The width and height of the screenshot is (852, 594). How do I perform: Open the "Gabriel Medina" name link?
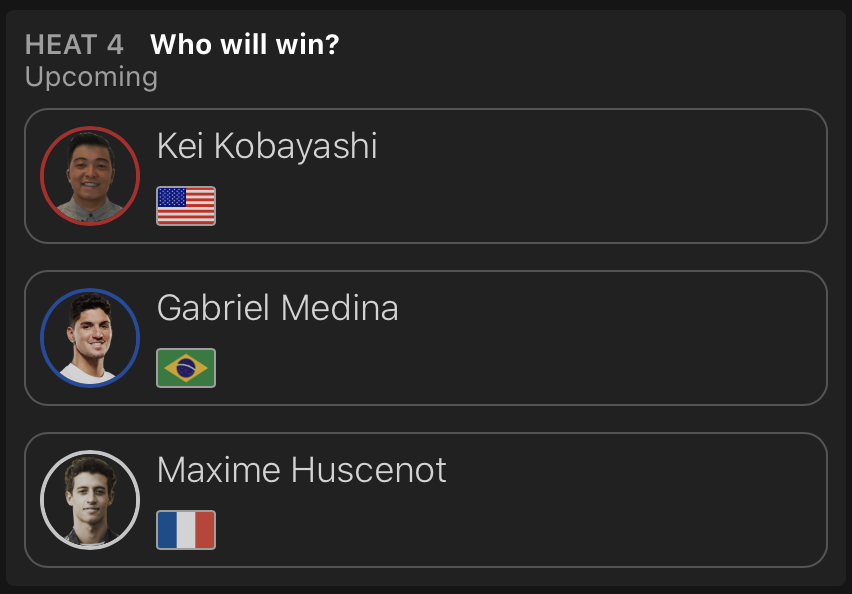[x=277, y=308]
